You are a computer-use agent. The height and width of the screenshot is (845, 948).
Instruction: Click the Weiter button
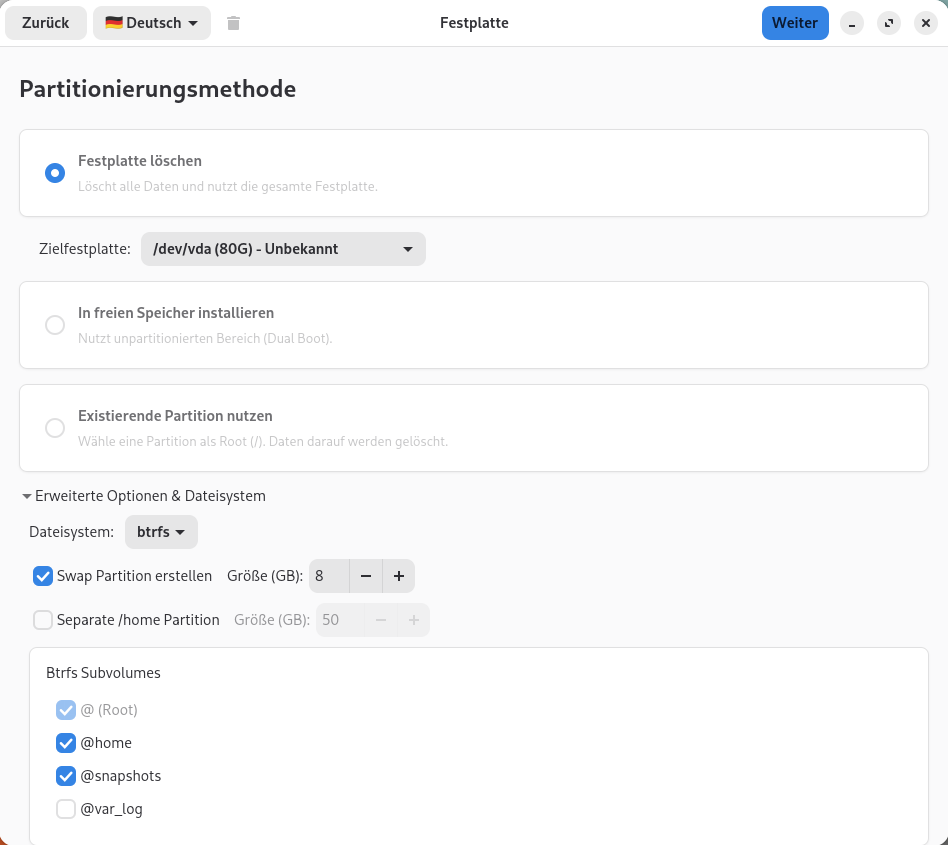(x=794, y=23)
